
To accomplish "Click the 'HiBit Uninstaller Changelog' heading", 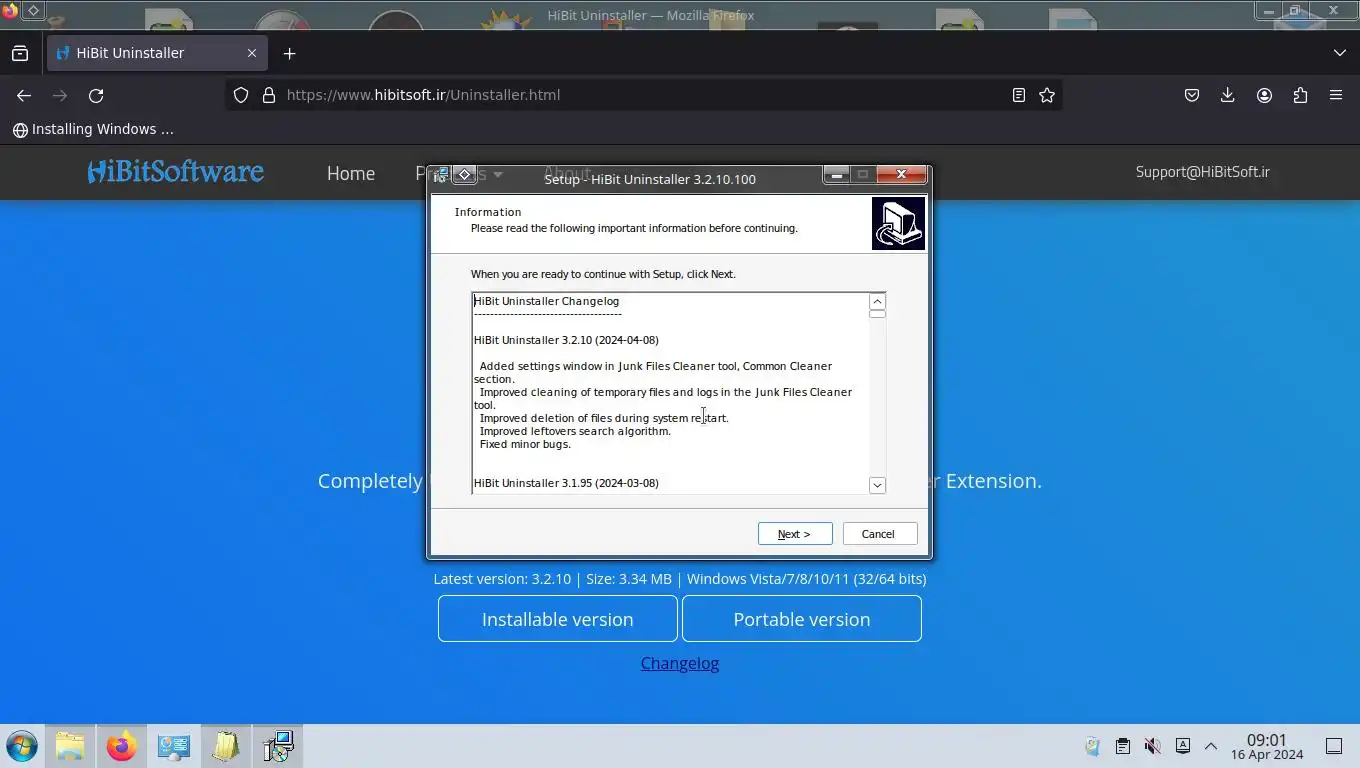I will (546, 301).
